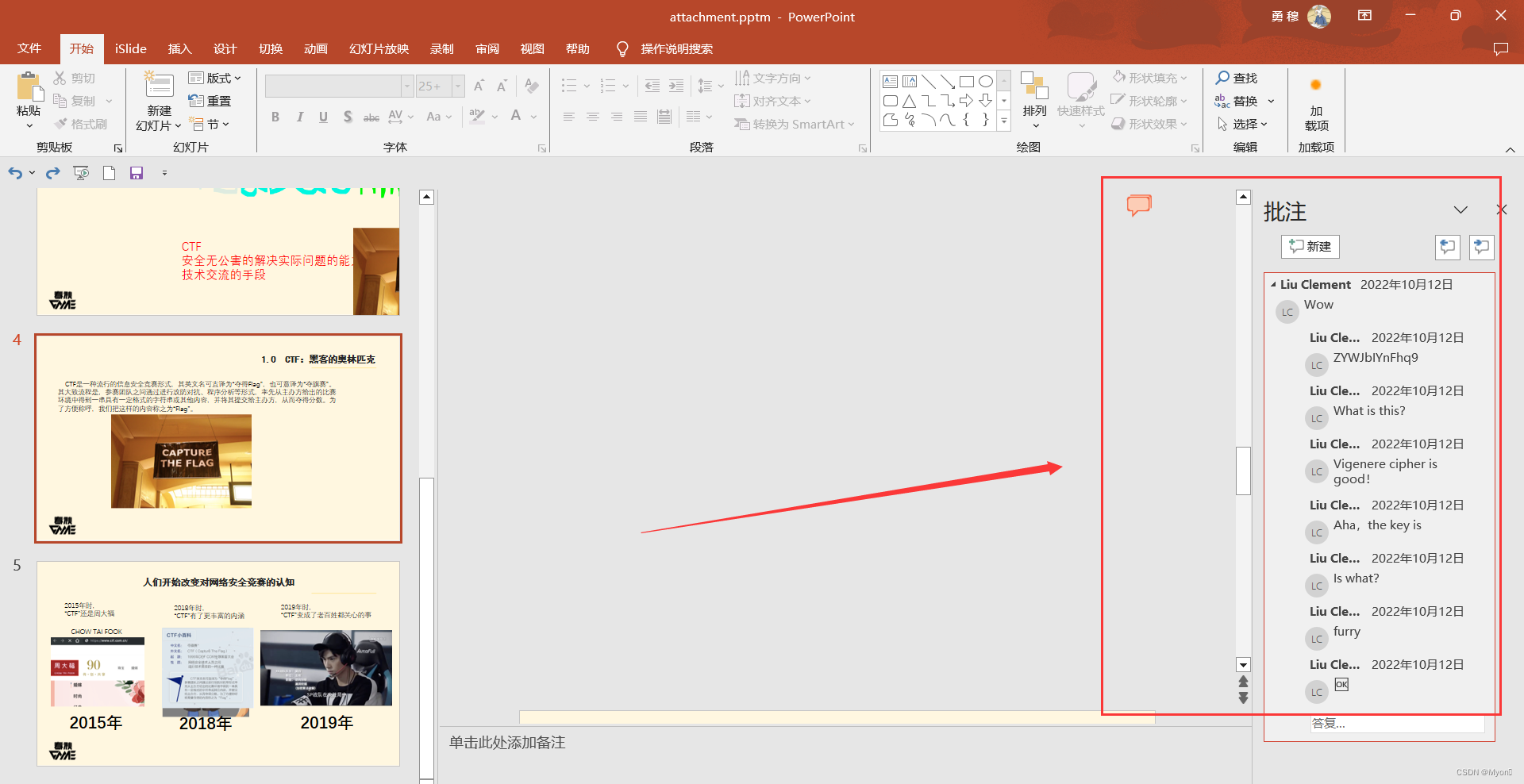Click the Redo arrow
The width and height of the screenshot is (1524, 784).
pyautogui.click(x=52, y=172)
